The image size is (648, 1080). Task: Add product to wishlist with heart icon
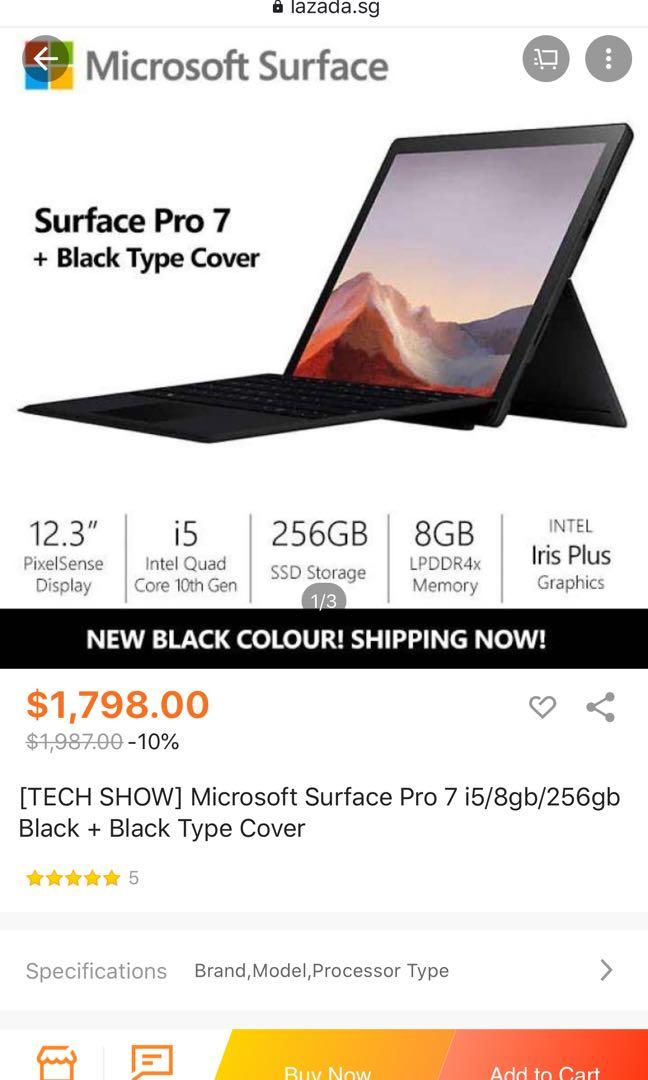pos(542,707)
